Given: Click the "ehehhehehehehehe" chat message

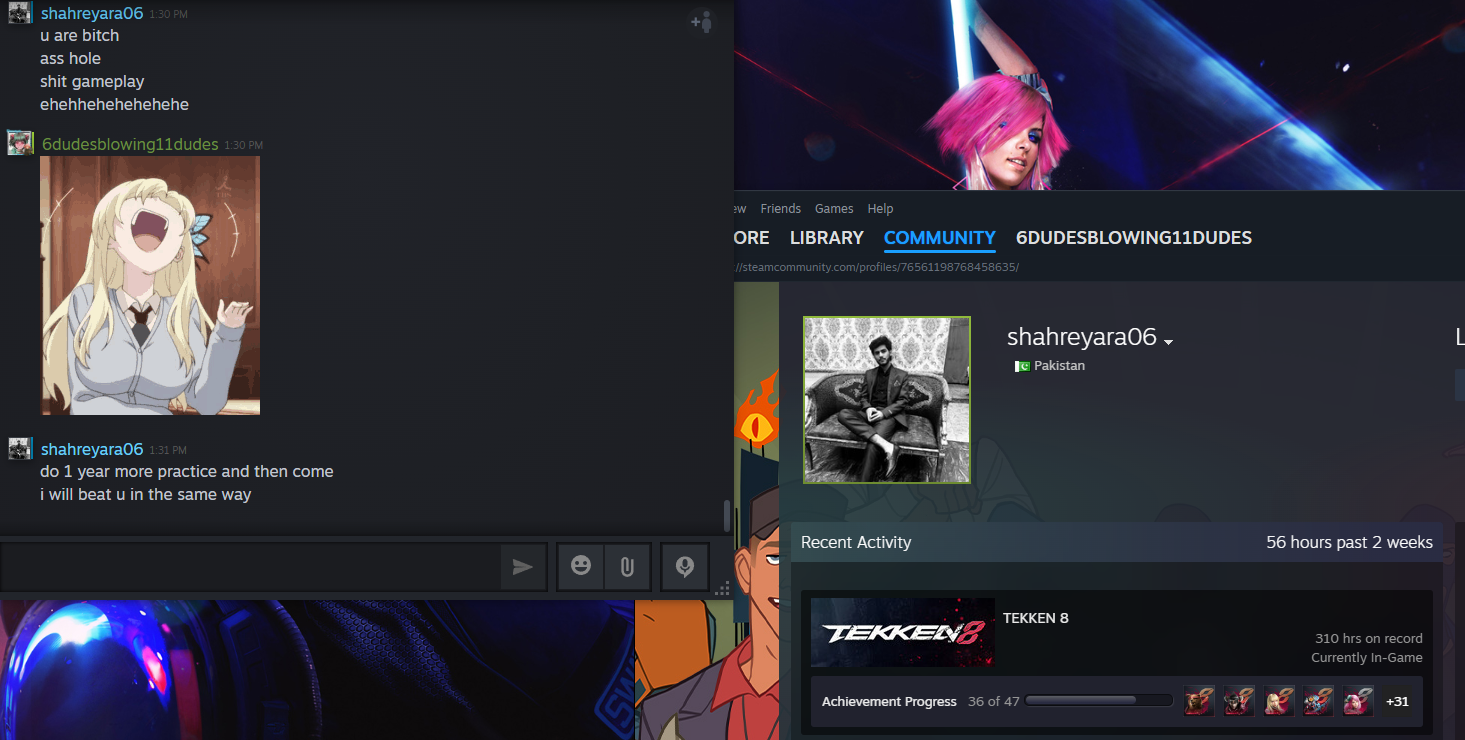Looking at the screenshot, I should 114,105.
